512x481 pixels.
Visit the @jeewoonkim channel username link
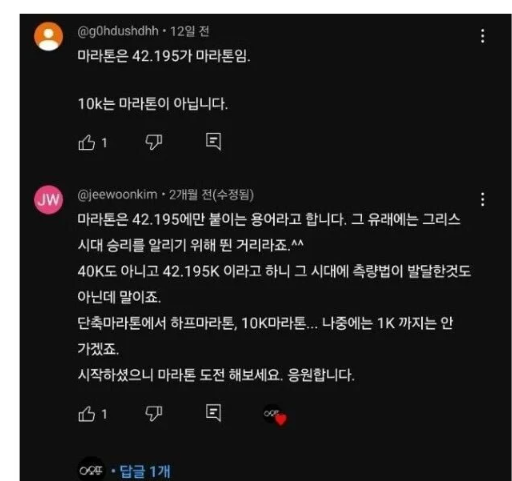117,194
